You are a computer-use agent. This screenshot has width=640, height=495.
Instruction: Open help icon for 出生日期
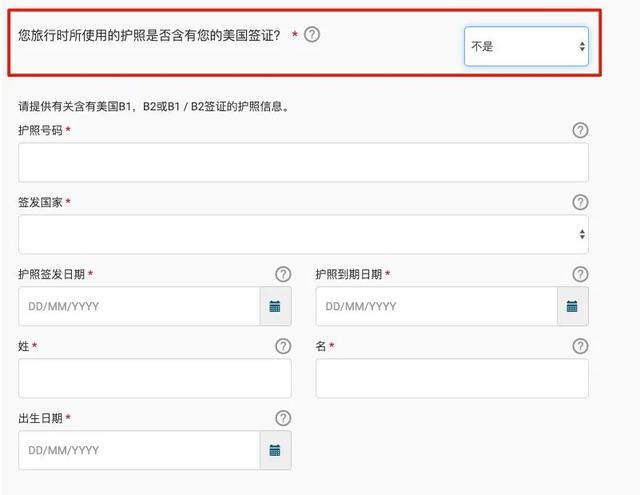283,418
